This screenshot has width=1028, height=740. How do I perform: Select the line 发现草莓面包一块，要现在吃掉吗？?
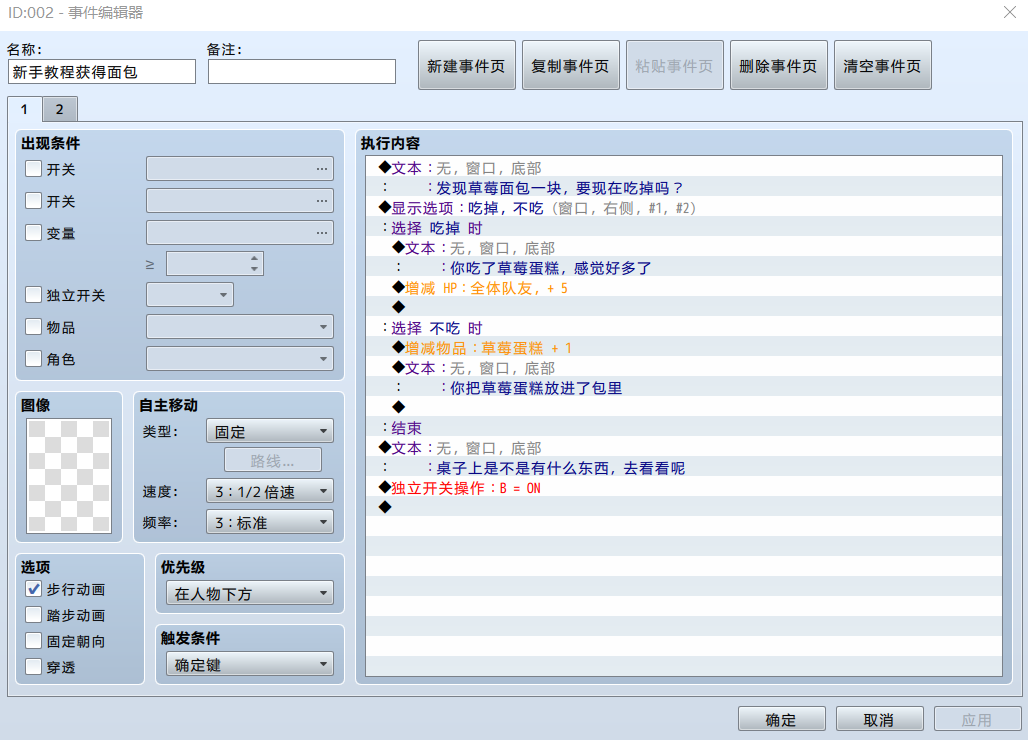pos(684,188)
